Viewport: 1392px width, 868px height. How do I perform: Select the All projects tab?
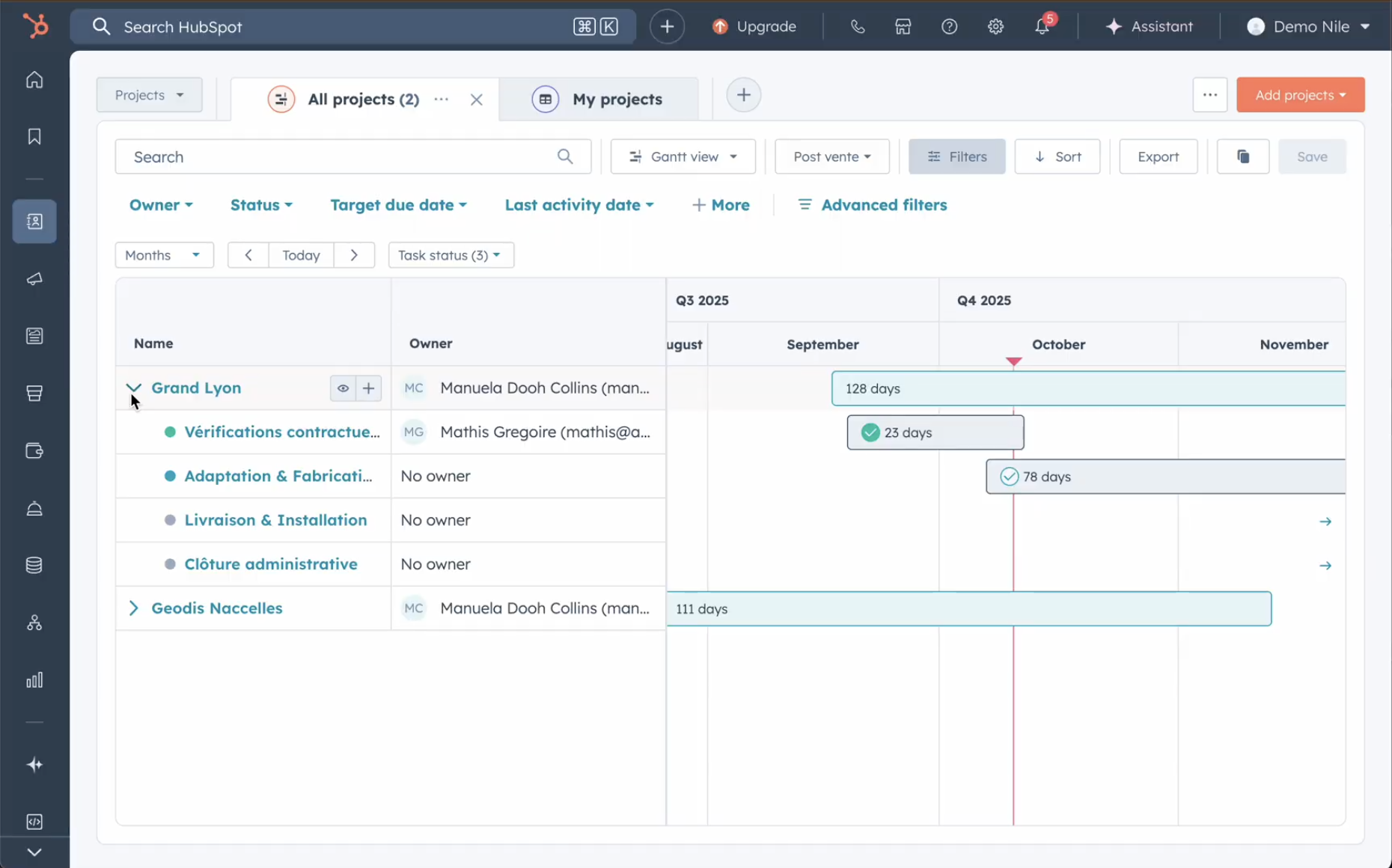(363, 99)
